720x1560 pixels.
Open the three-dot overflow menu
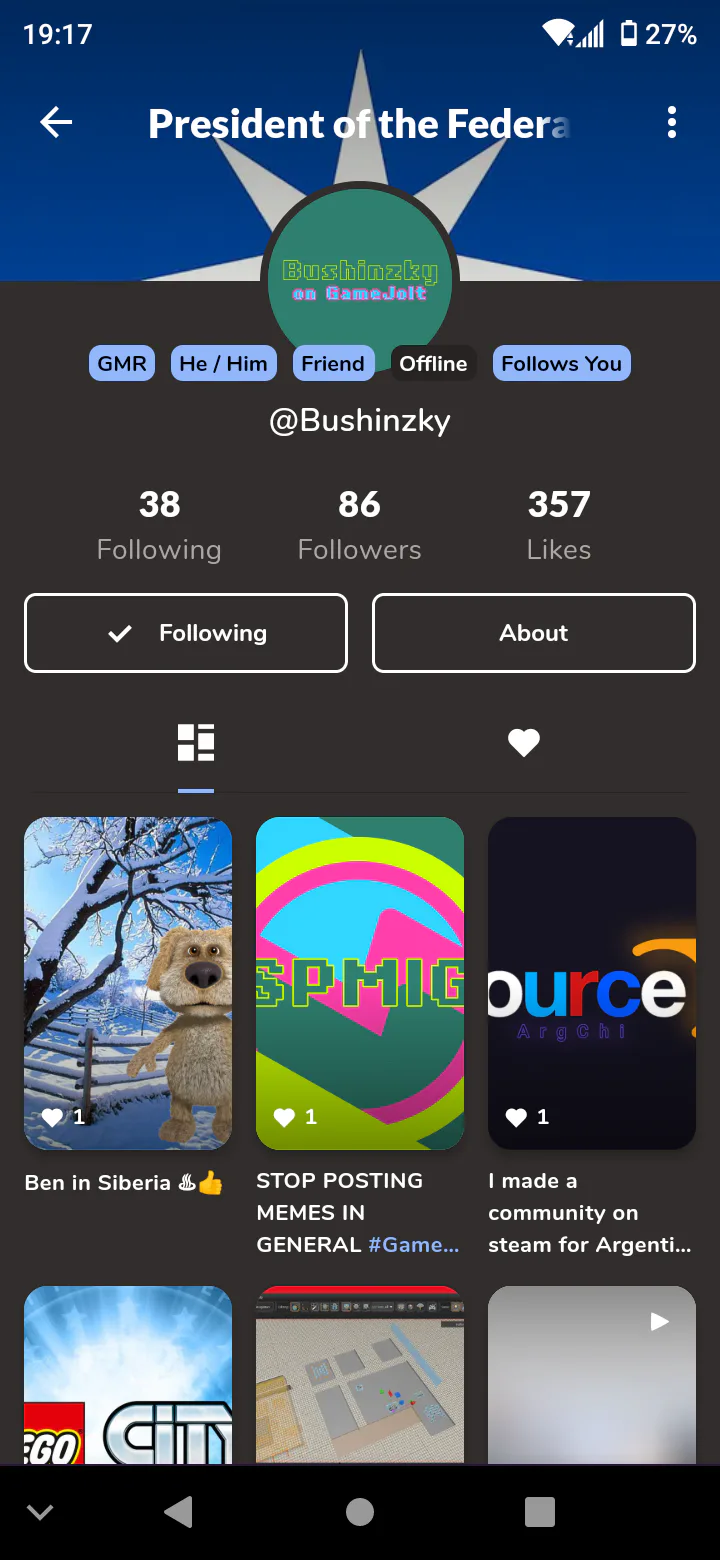click(672, 123)
